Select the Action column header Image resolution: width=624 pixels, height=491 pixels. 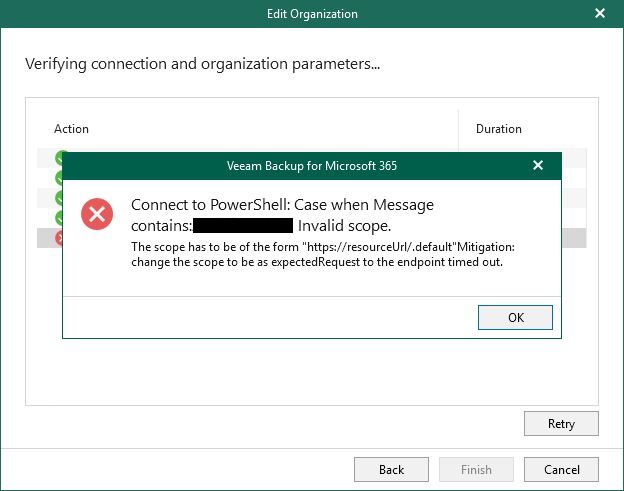tap(72, 129)
